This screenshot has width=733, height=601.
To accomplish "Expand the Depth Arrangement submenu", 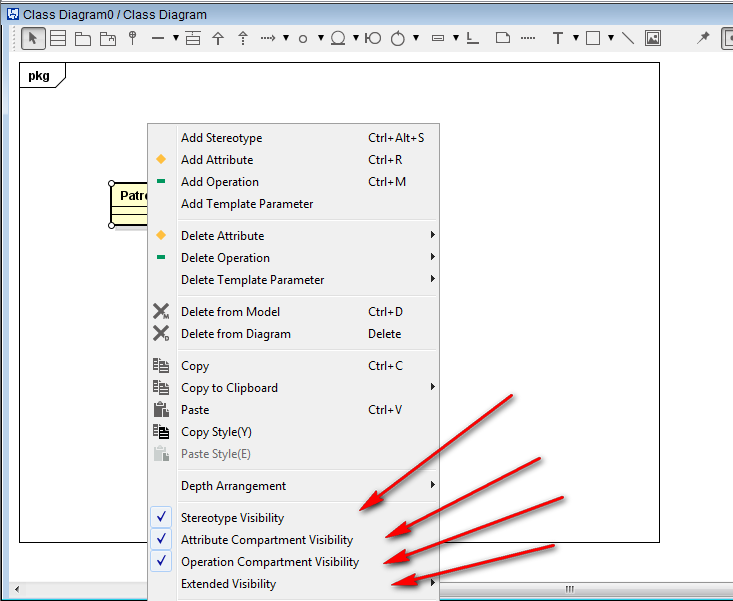I will [x=233, y=486].
